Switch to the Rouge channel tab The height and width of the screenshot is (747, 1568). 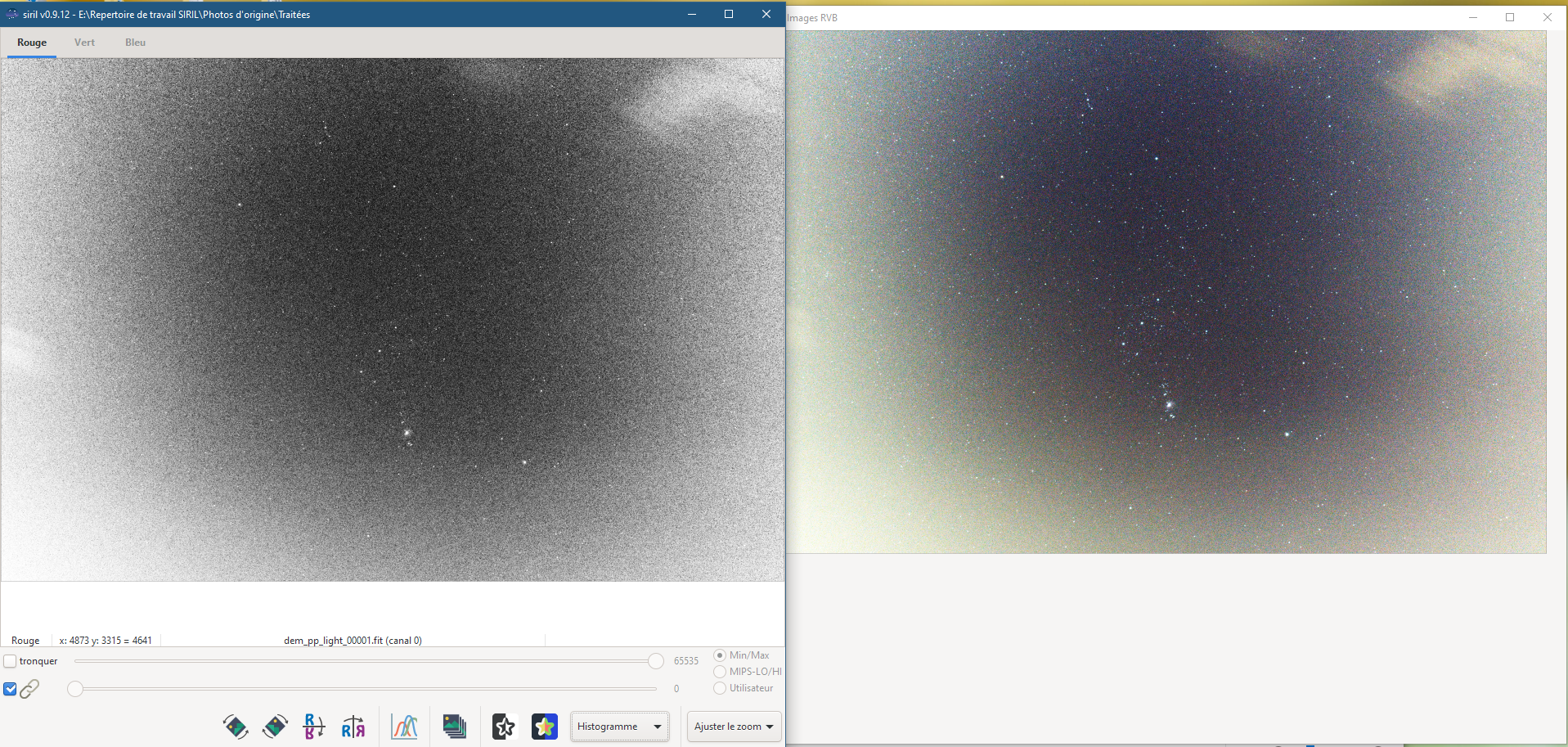coord(32,43)
